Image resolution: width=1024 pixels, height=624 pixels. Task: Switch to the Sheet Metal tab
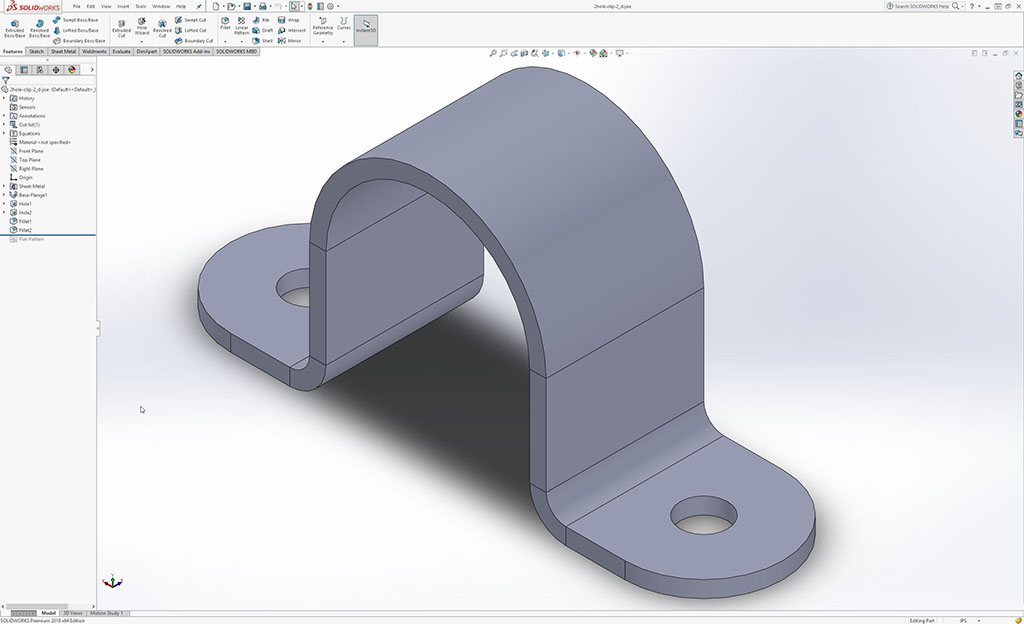point(63,51)
